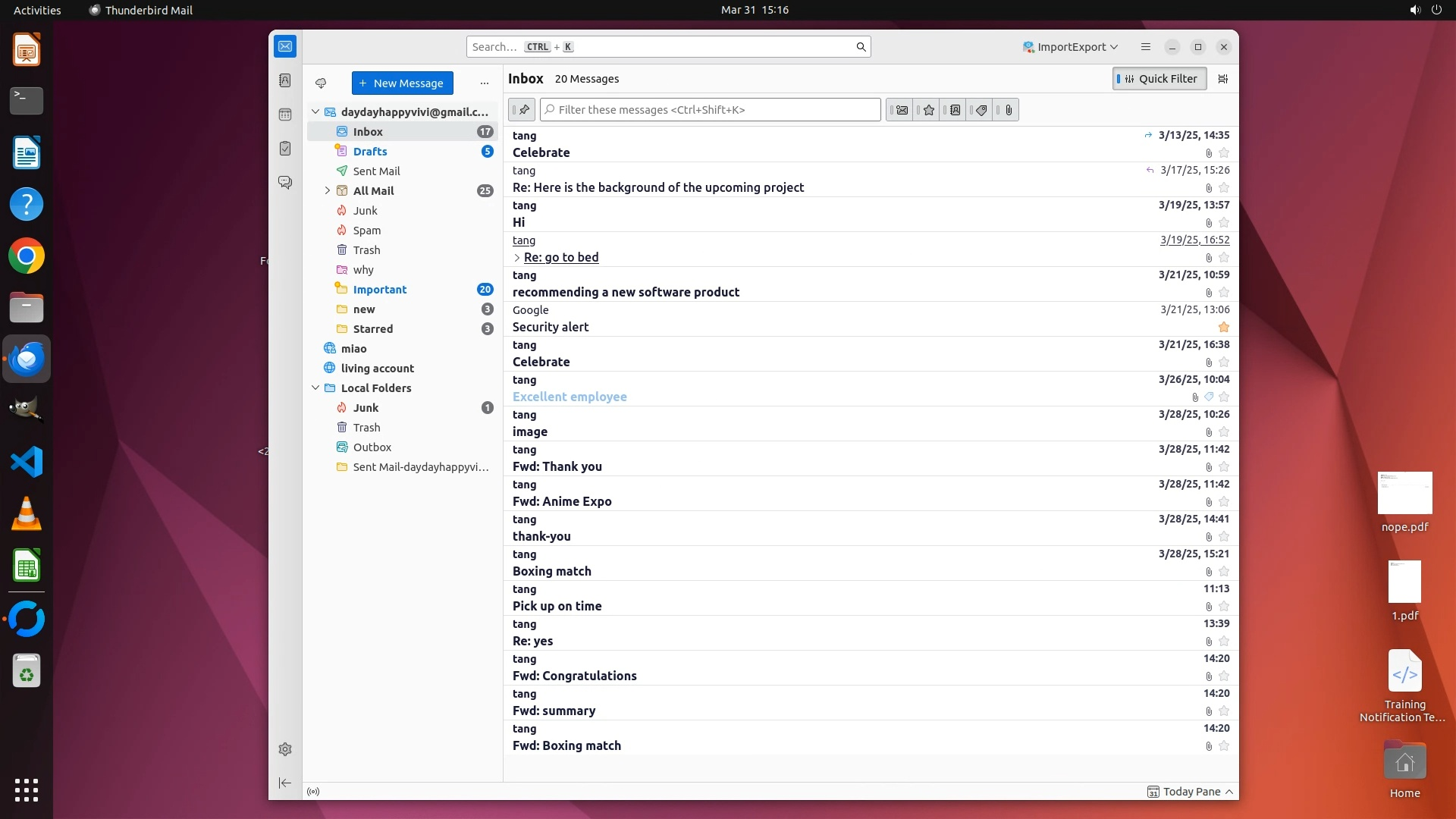The image size is (1456, 819).
Task: Open the Address Book space
Action: (x=285, y=80)
